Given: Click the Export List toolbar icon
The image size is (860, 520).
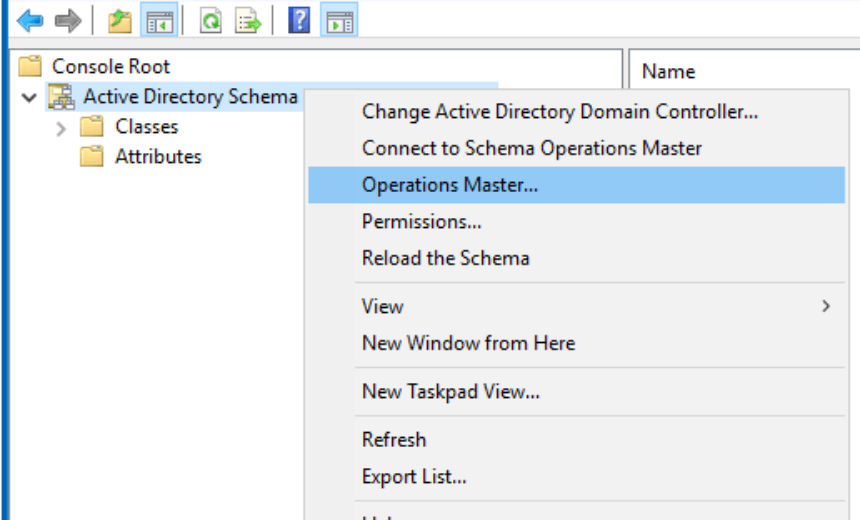Looking at the screenshot, I should pos(248,21).
